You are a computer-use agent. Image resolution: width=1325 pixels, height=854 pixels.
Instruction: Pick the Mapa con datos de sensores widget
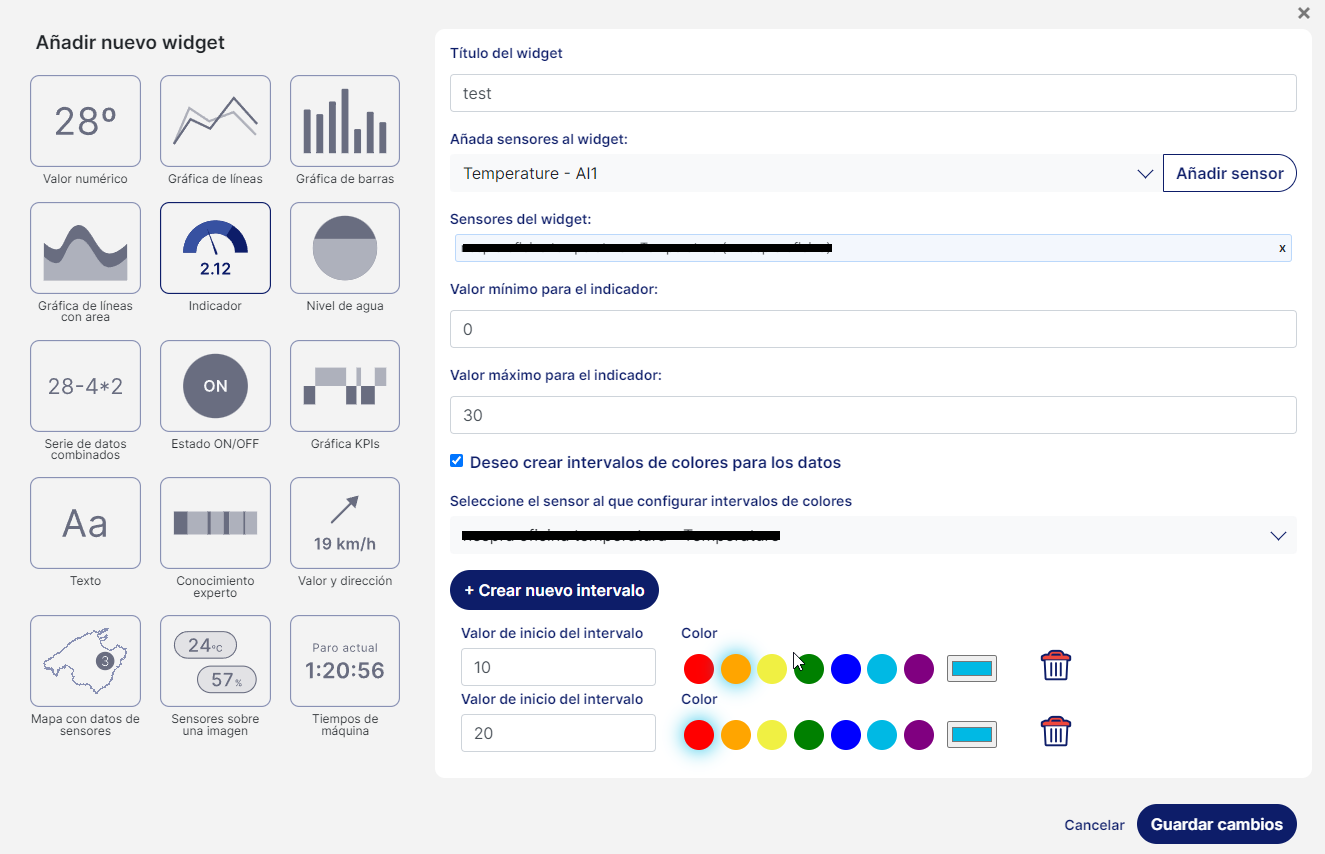[85, 661]
